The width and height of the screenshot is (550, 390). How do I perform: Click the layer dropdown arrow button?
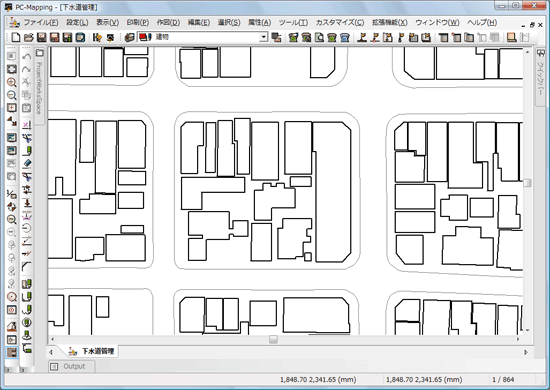tap(263, 37)
